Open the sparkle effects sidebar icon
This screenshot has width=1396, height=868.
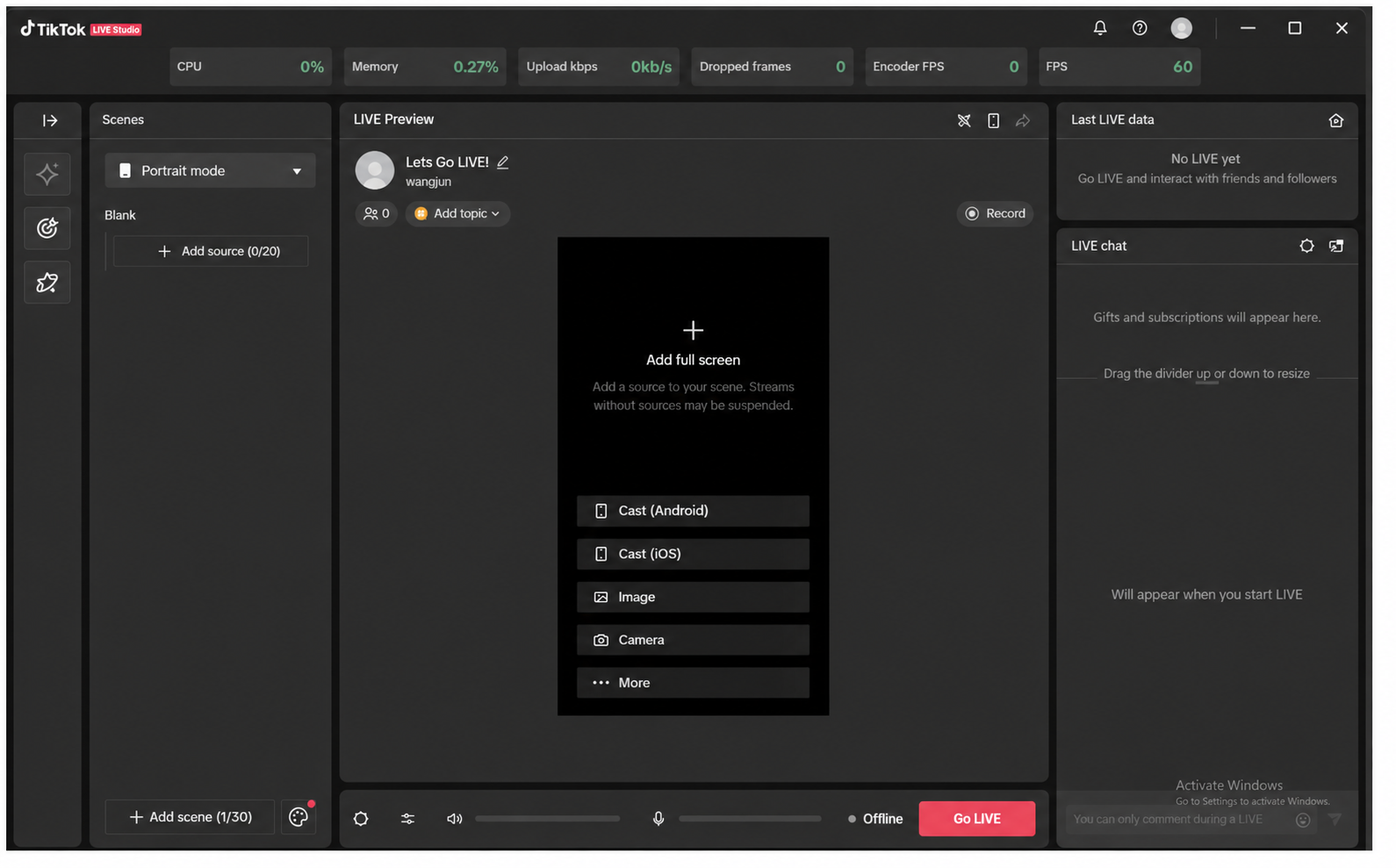[47, 174]
